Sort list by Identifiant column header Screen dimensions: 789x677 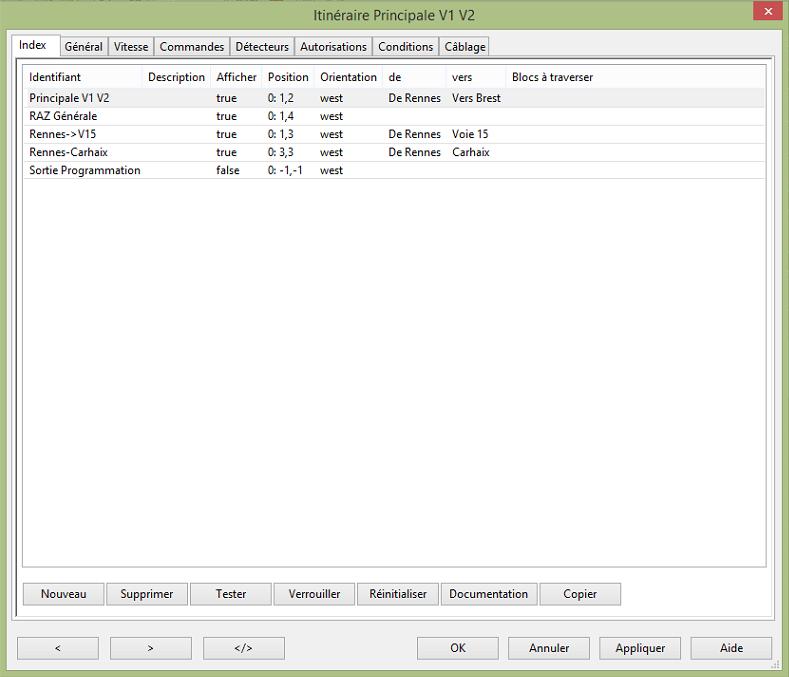coord(55,77)
